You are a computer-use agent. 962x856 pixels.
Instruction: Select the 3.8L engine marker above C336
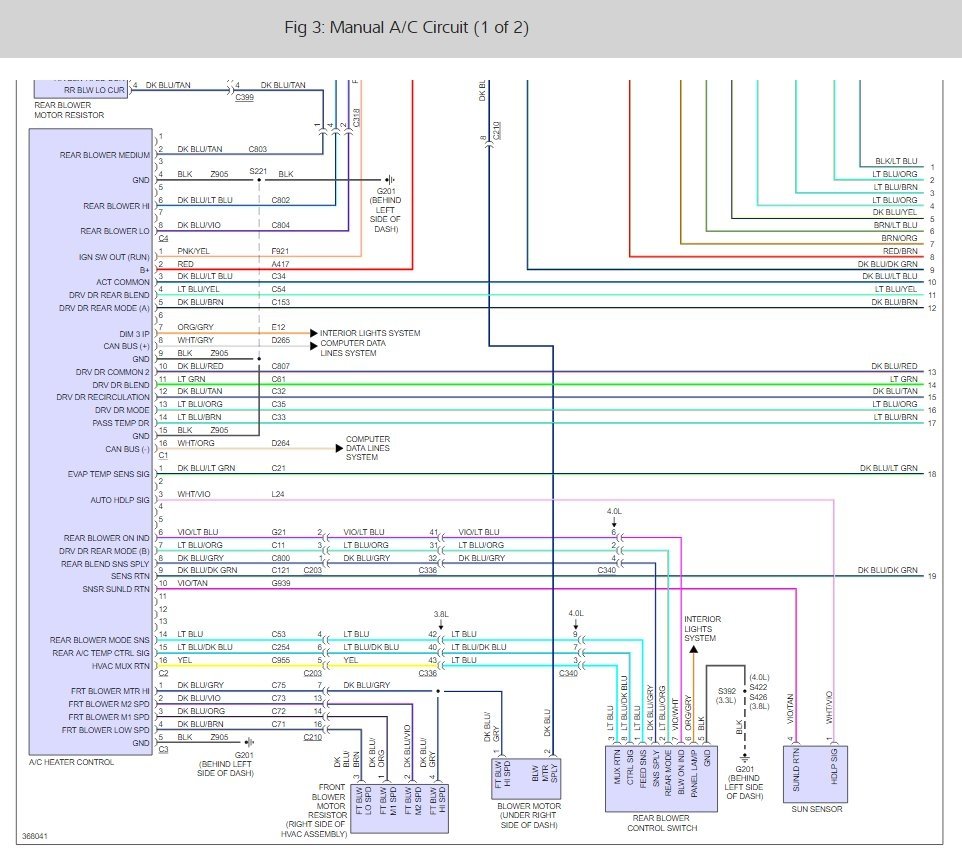(x=441, y=614)
